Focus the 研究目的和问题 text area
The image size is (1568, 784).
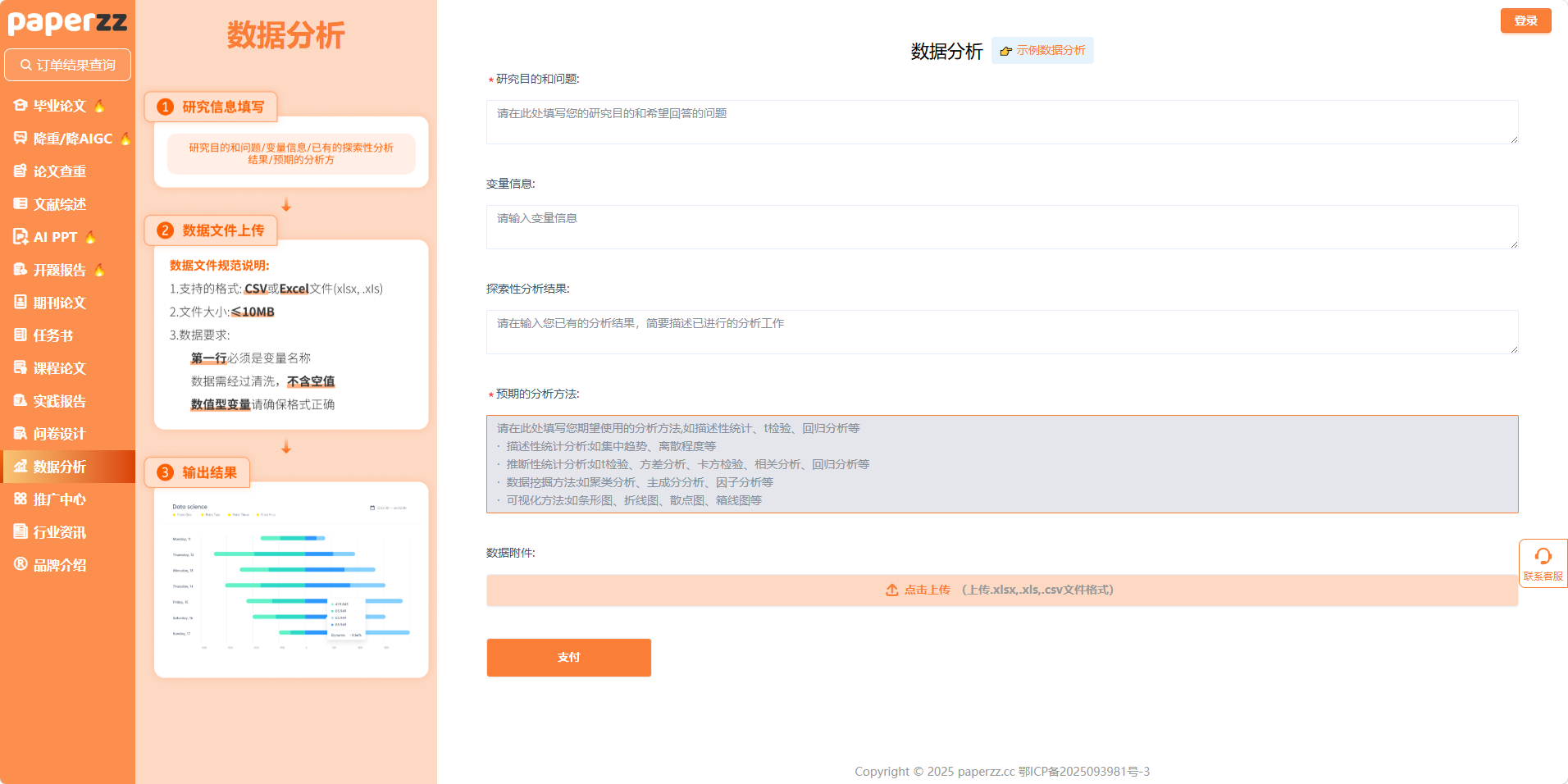(x=1001, y=122)
